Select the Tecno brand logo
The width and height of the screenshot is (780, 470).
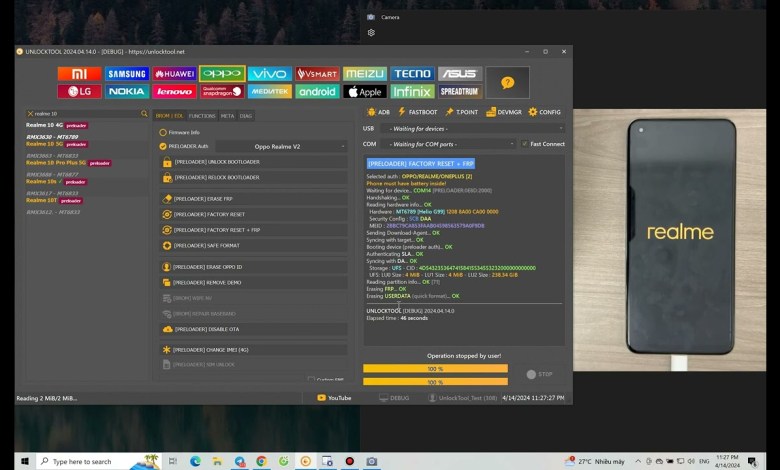coord(412,74)
